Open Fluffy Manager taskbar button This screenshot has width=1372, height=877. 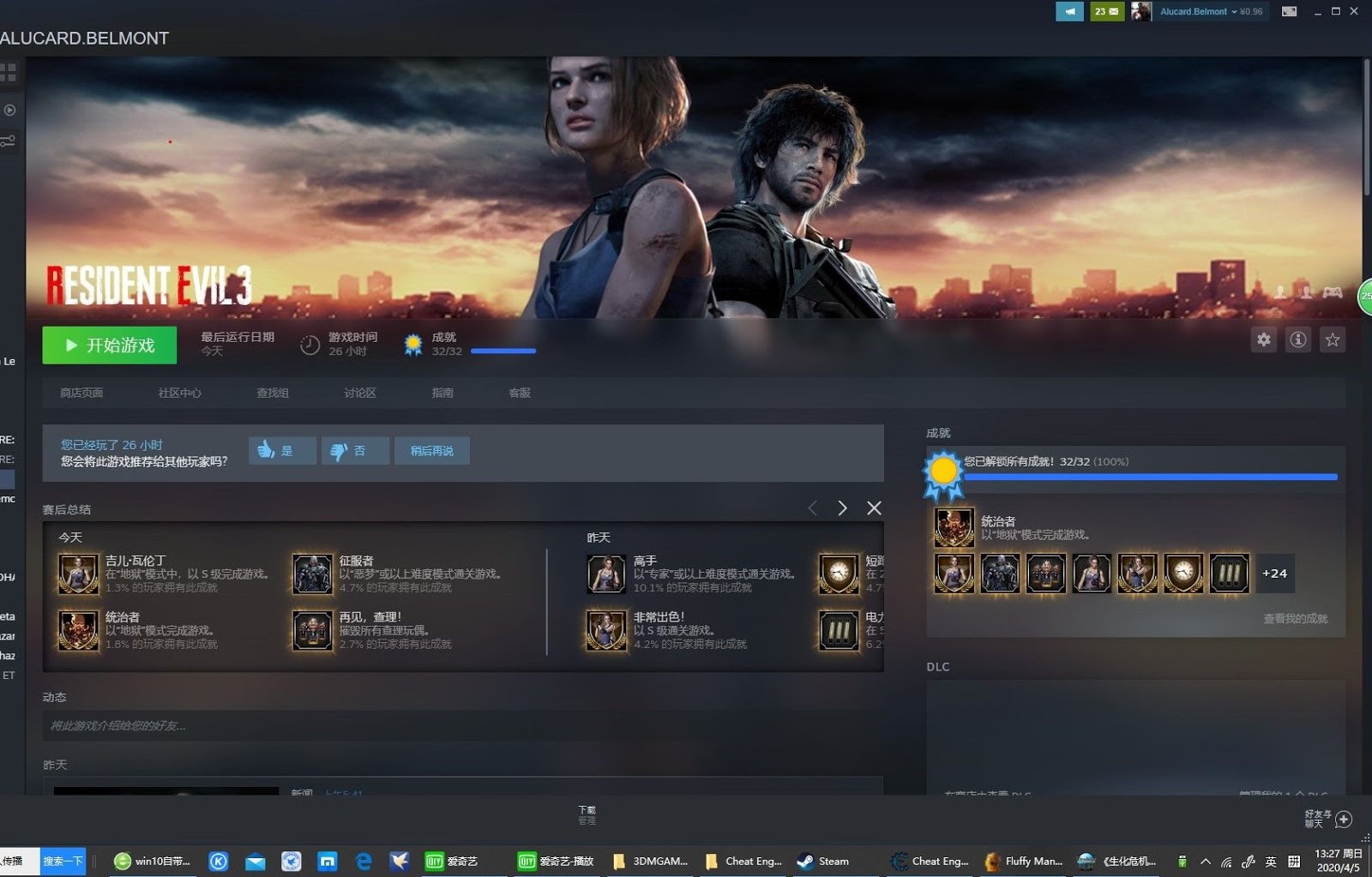[1024, 861]
